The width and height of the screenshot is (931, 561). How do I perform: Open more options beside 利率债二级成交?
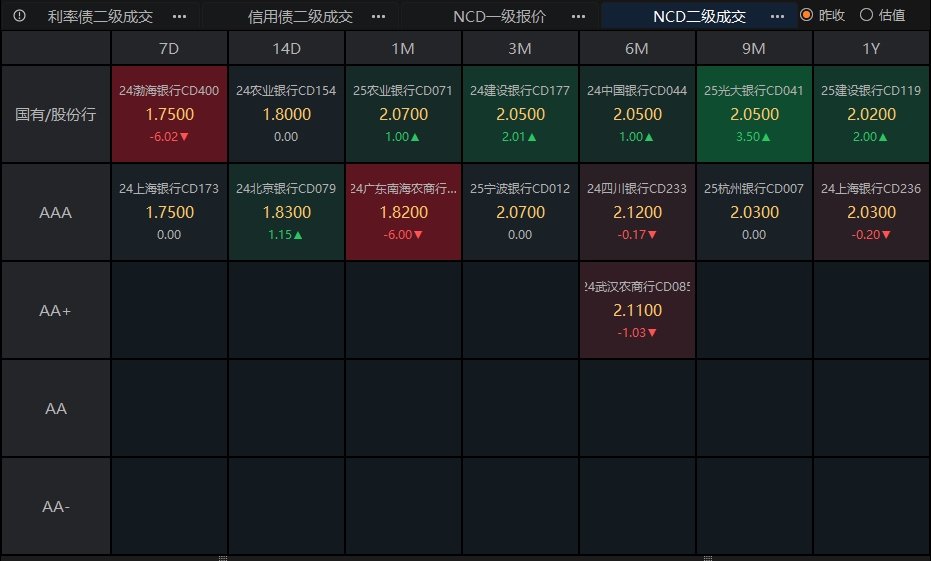(x=179, y=16)
